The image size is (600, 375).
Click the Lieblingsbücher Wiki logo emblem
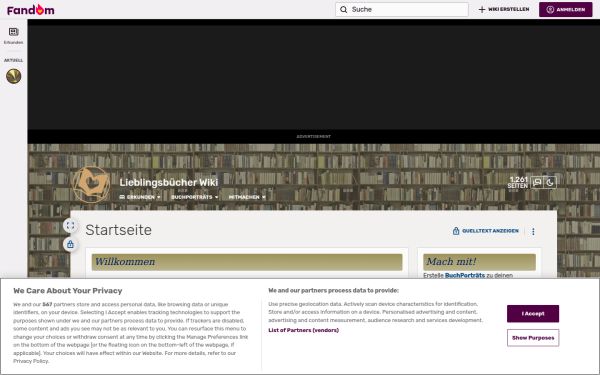(91, 184)
